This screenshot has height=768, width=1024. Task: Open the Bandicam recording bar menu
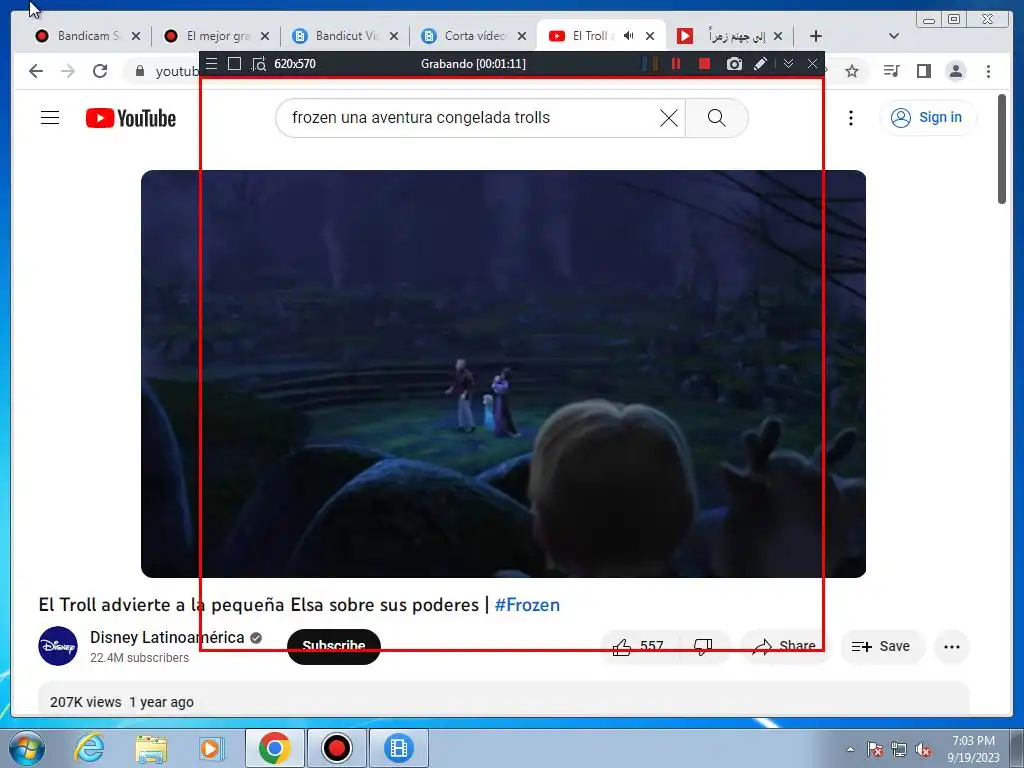coord(212,63)
